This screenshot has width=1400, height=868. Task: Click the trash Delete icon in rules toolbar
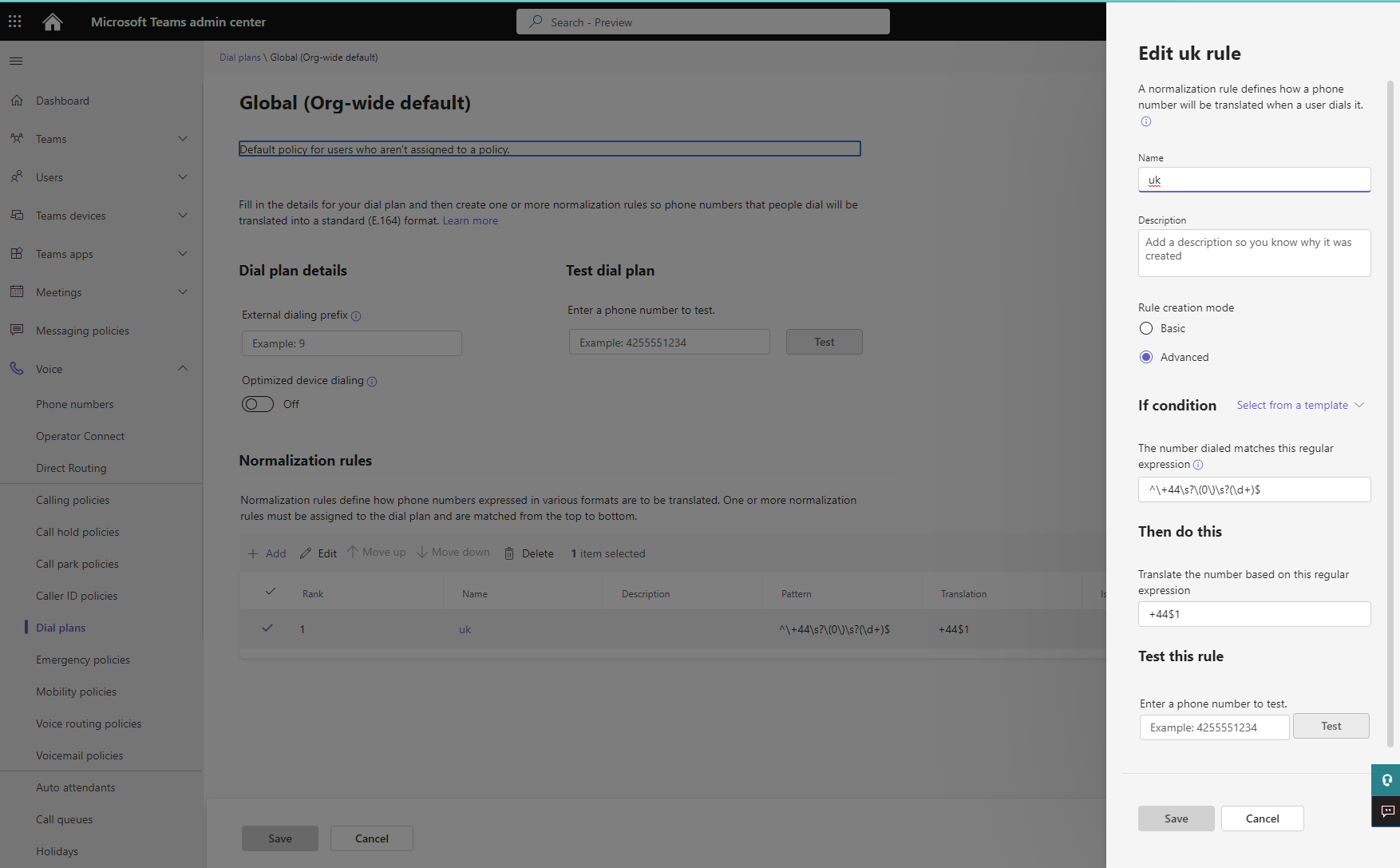click(x=509, y=553)
